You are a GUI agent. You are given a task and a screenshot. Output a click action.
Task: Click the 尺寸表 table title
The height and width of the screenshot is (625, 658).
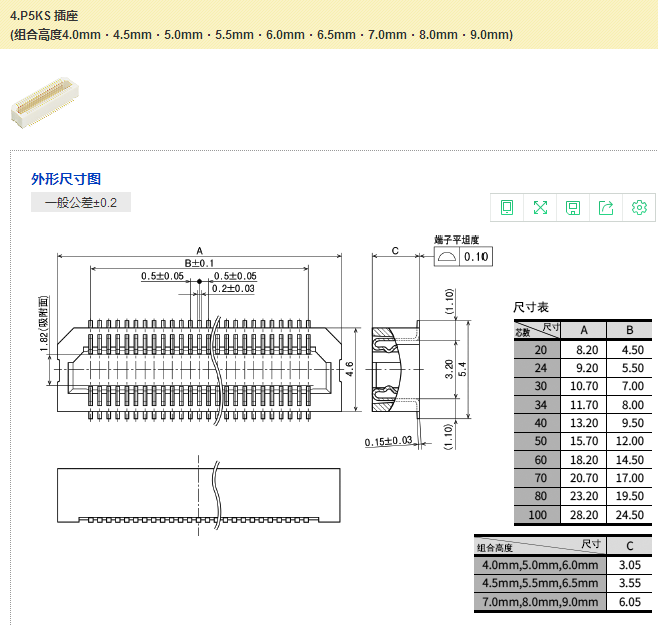pos(531,307)
